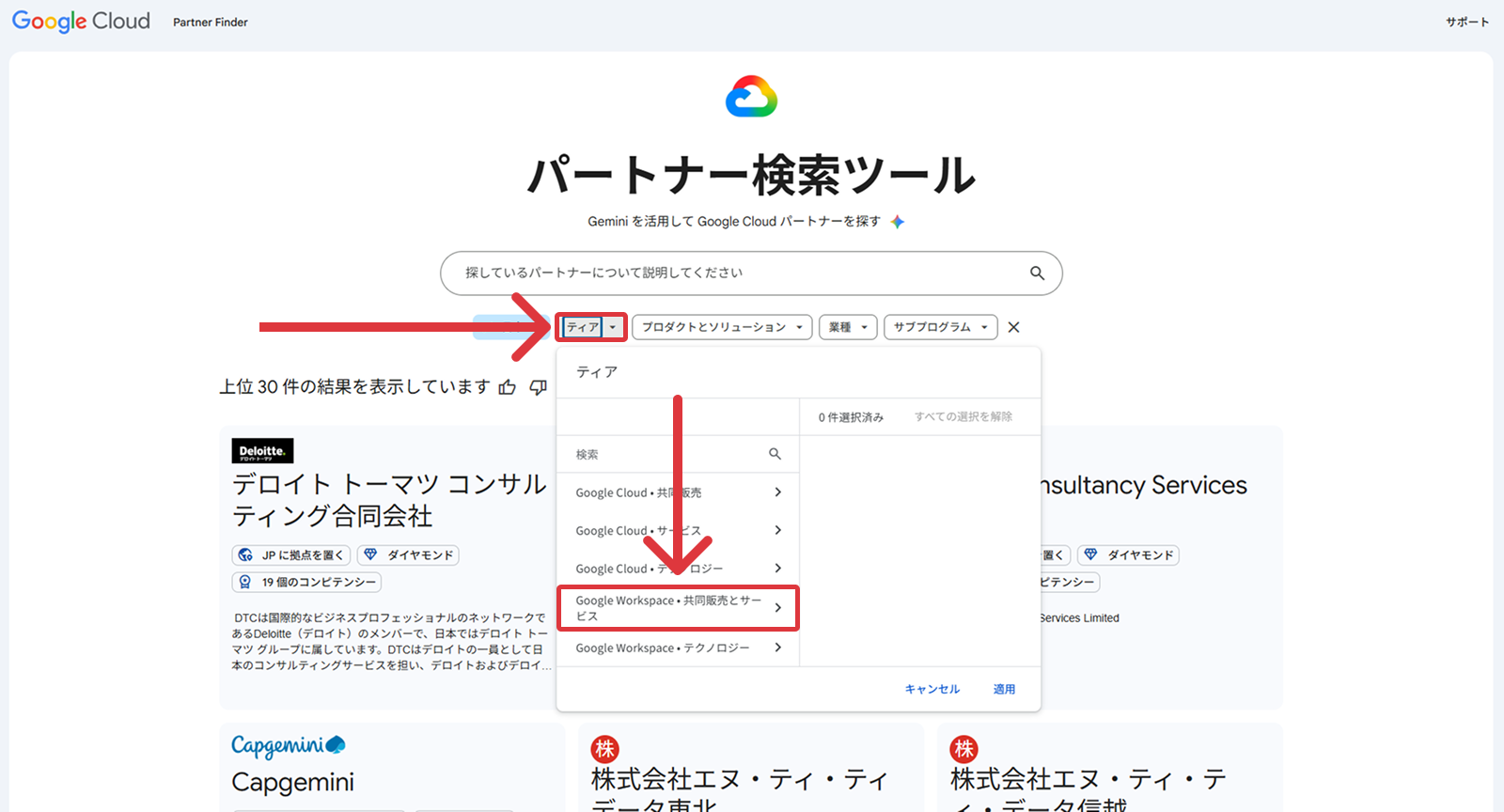Expand Google Workspace • 共同販売とサービス option
Image resolution: width=1504 pixels, height=812 pixels.
(678, 608)
